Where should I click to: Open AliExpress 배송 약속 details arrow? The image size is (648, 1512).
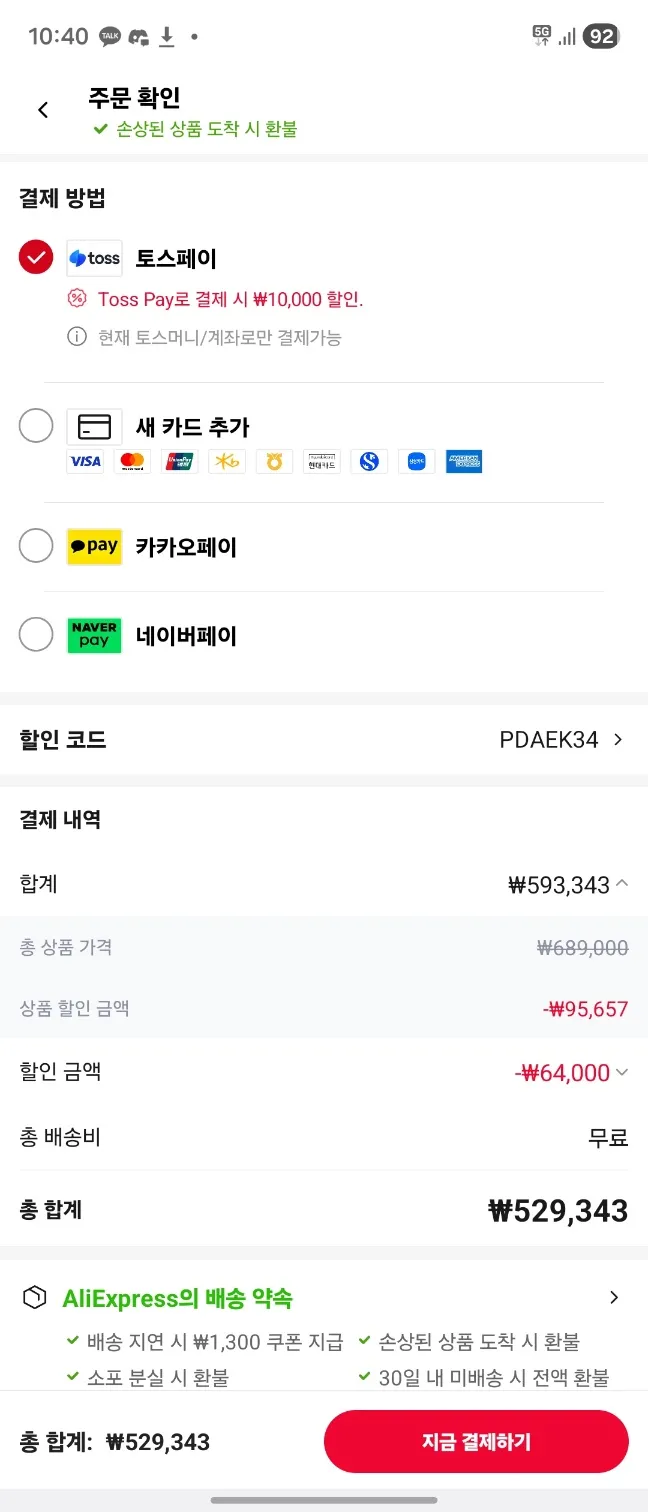(x=614, y=1298)
